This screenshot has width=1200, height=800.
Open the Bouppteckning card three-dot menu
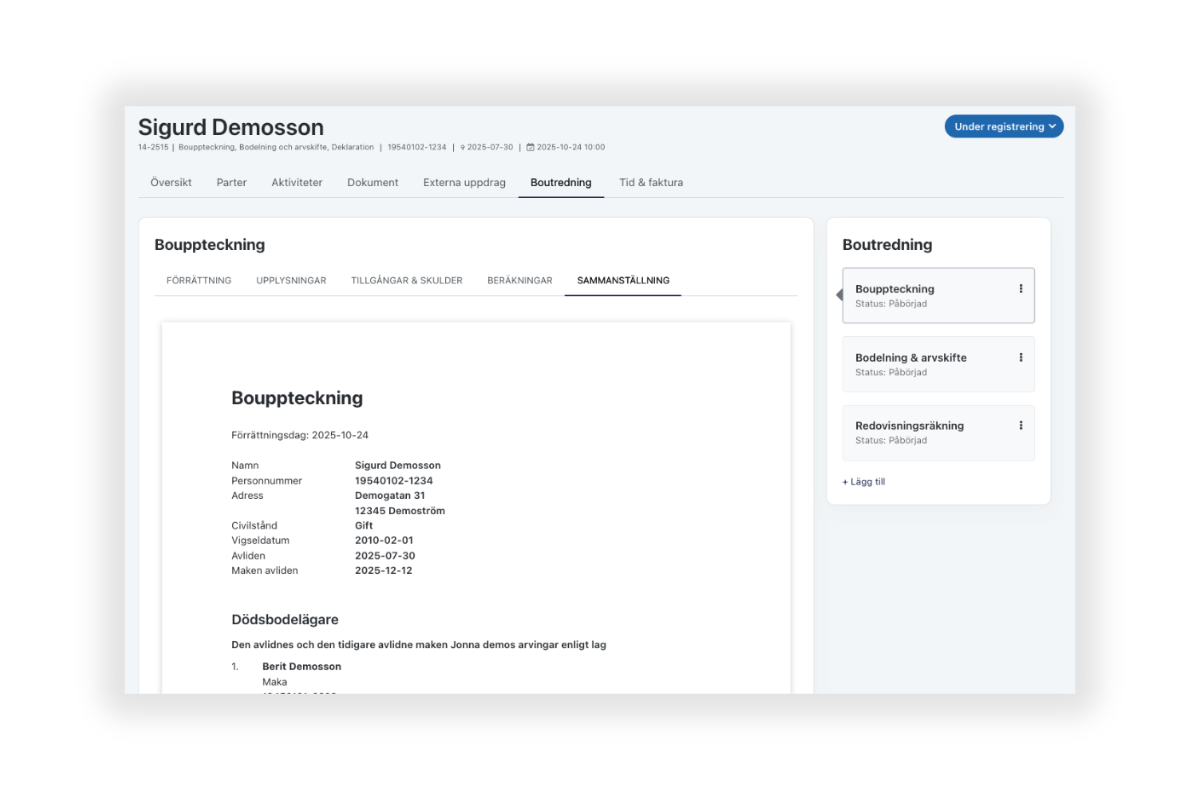(1020, 289)
